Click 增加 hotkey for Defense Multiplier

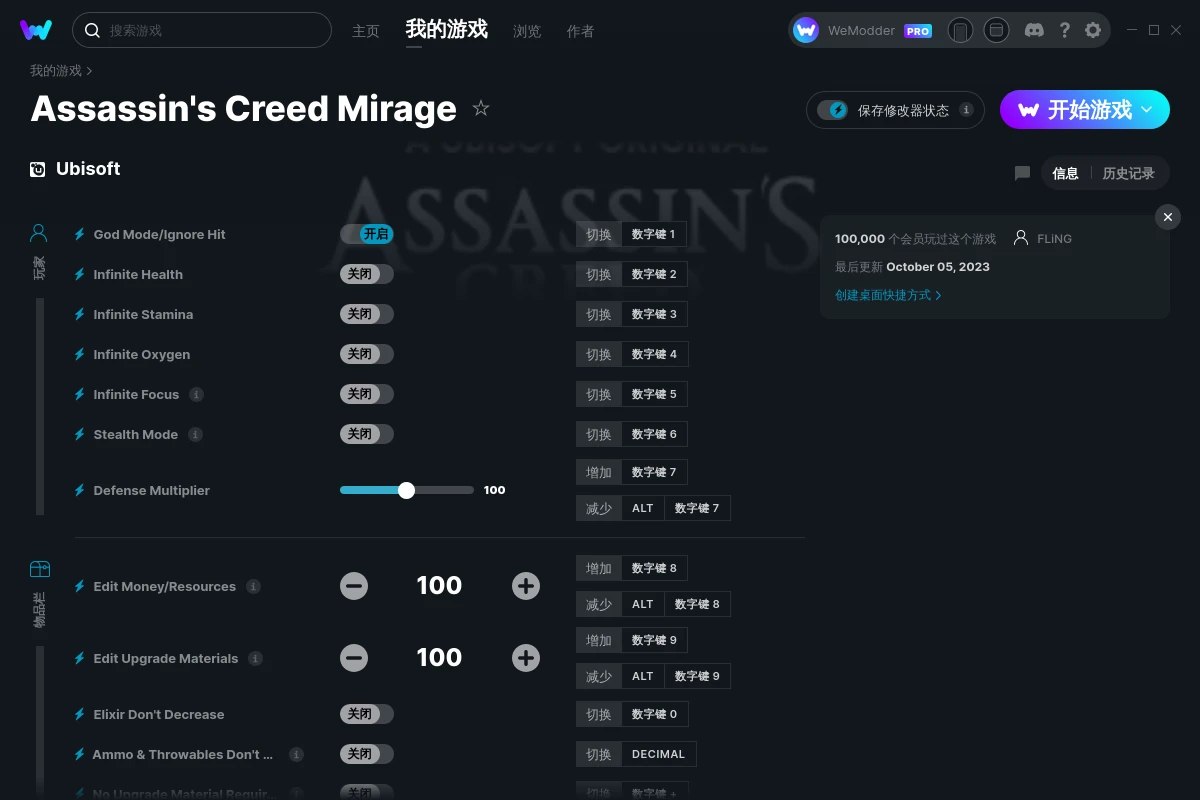coord(599,472)
